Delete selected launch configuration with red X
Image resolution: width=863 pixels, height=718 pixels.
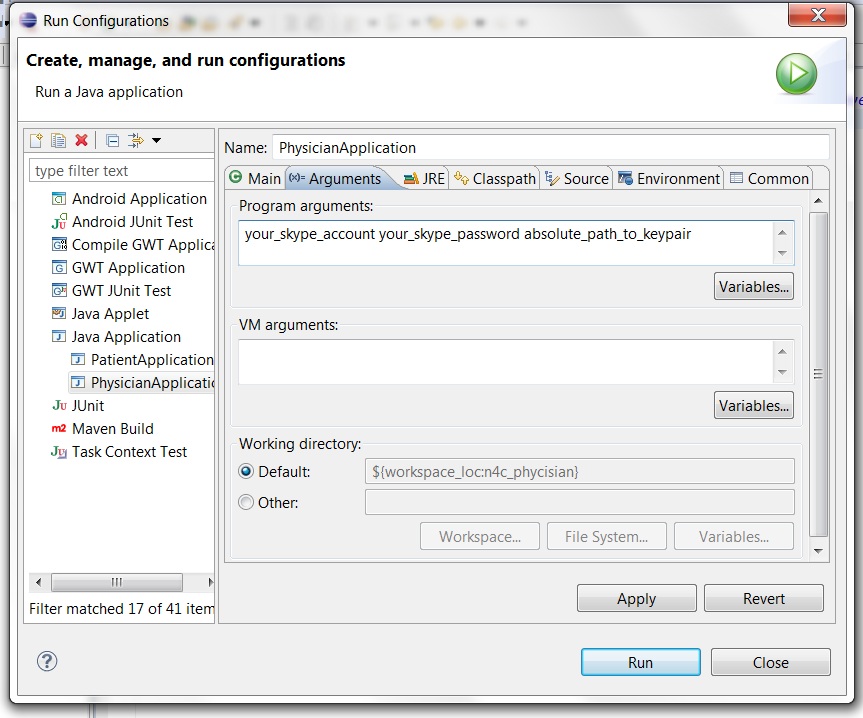tap(81, 141)
